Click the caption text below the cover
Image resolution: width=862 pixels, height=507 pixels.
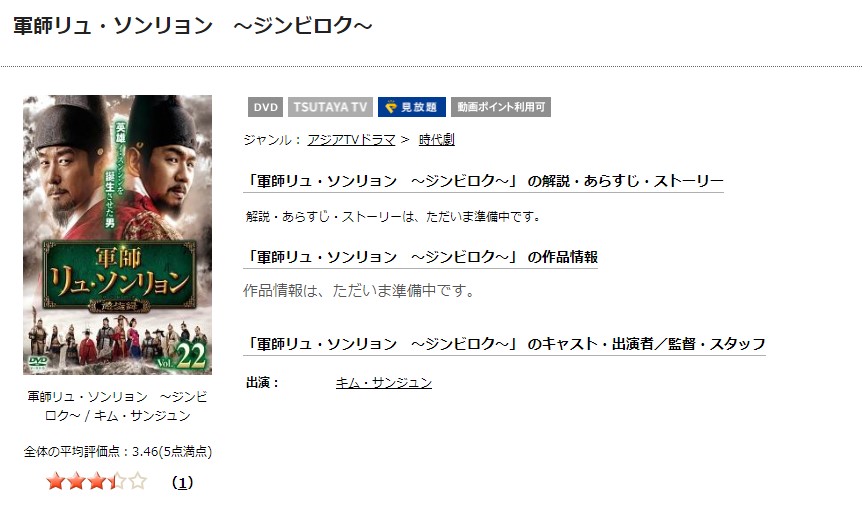(x=117, y=406)
